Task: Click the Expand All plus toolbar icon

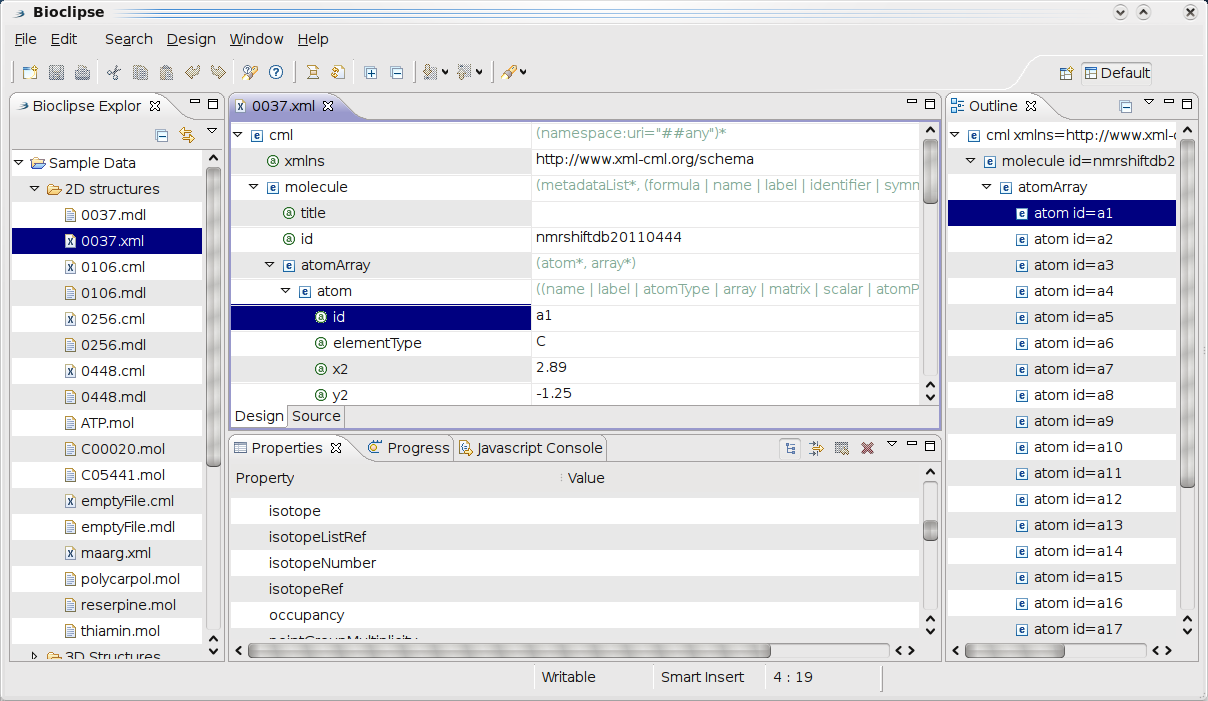Action: (x=371, y=72)
